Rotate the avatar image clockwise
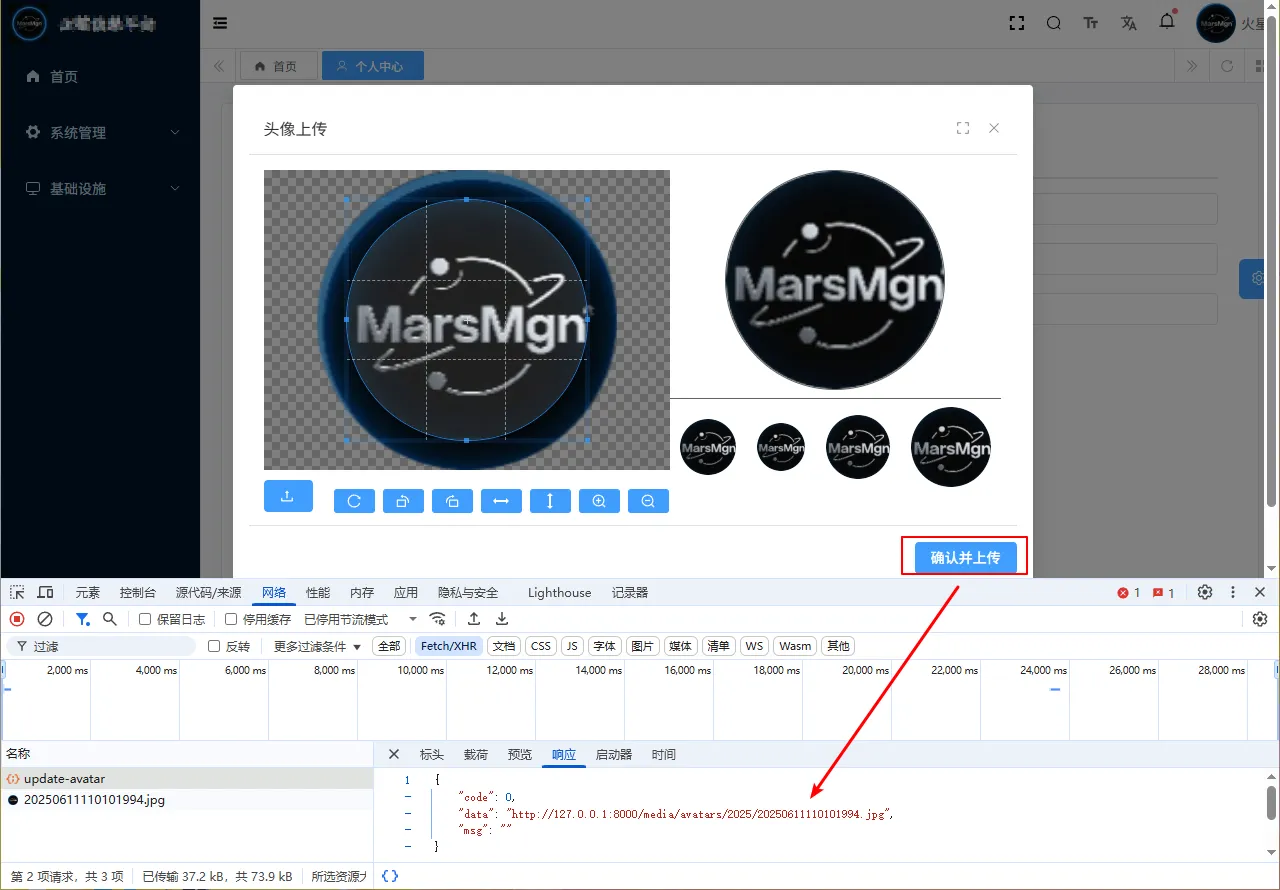Image resolution: width=1280 pixels, height=890 pixels. [x=452, y=501]
